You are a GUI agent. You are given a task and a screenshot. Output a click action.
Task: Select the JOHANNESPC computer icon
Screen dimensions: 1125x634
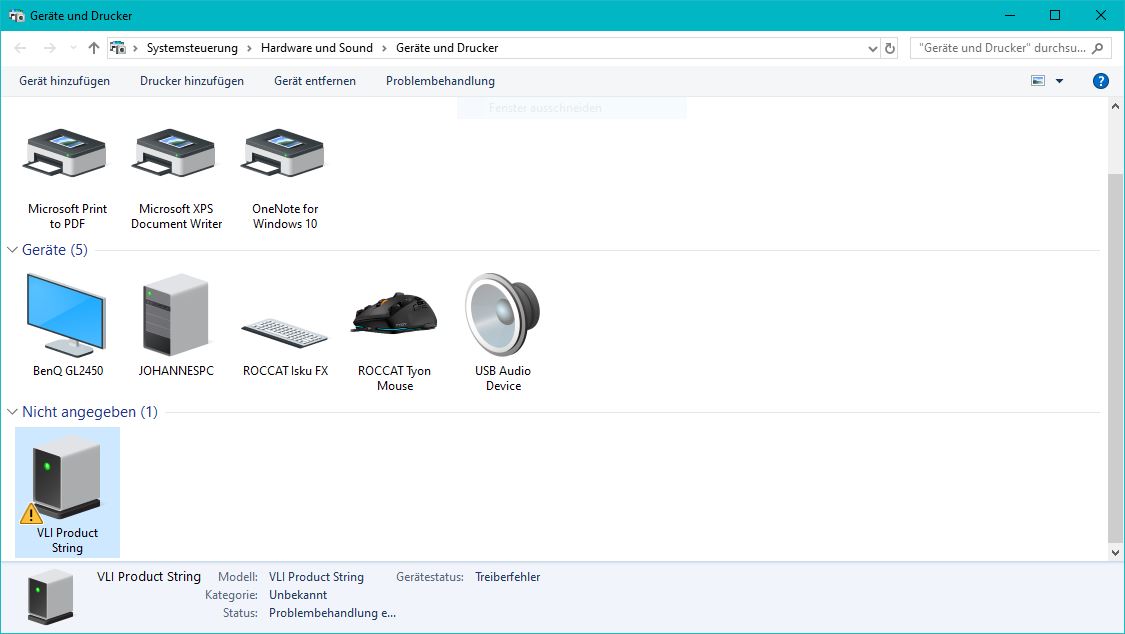176,314
